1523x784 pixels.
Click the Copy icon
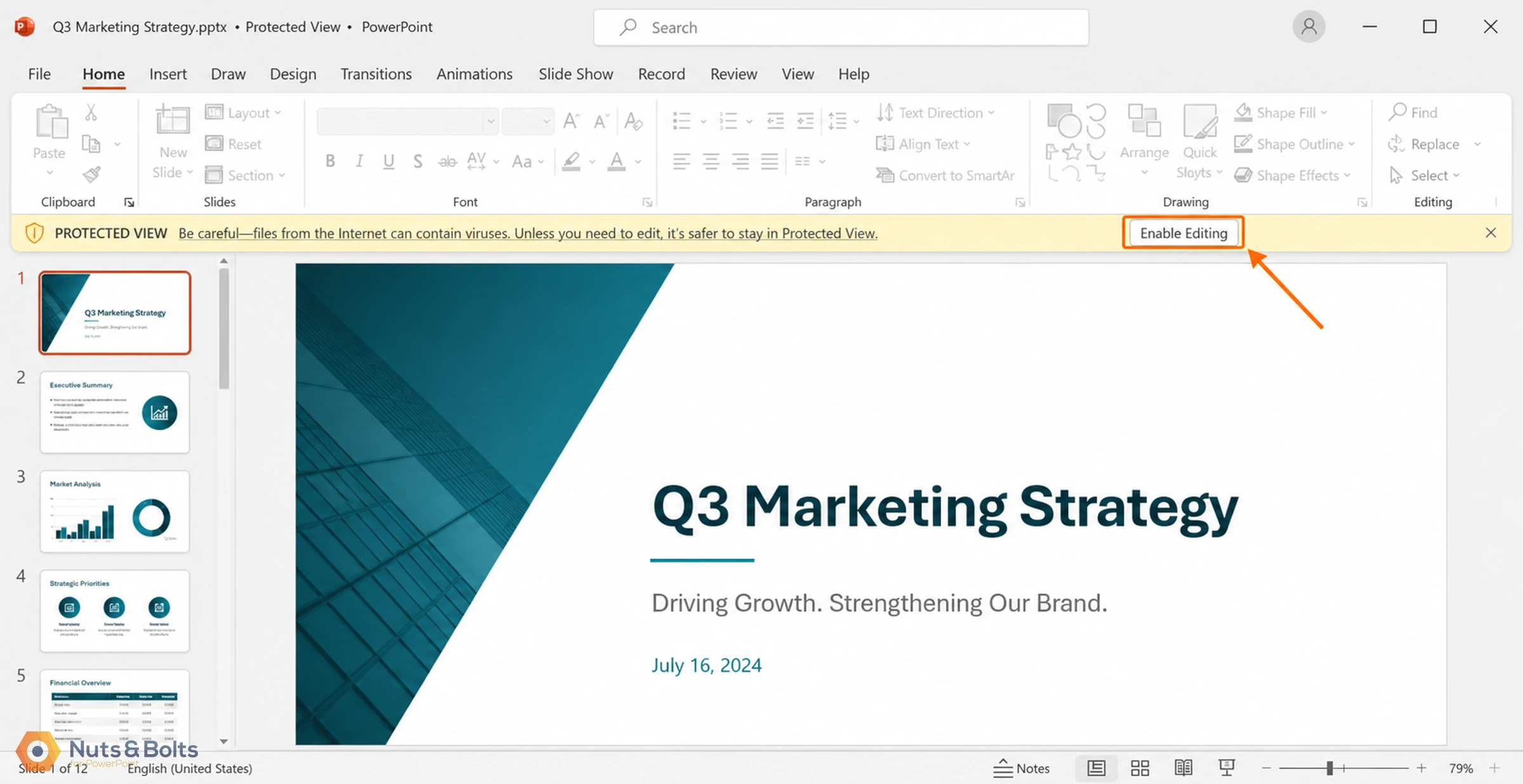91,145
